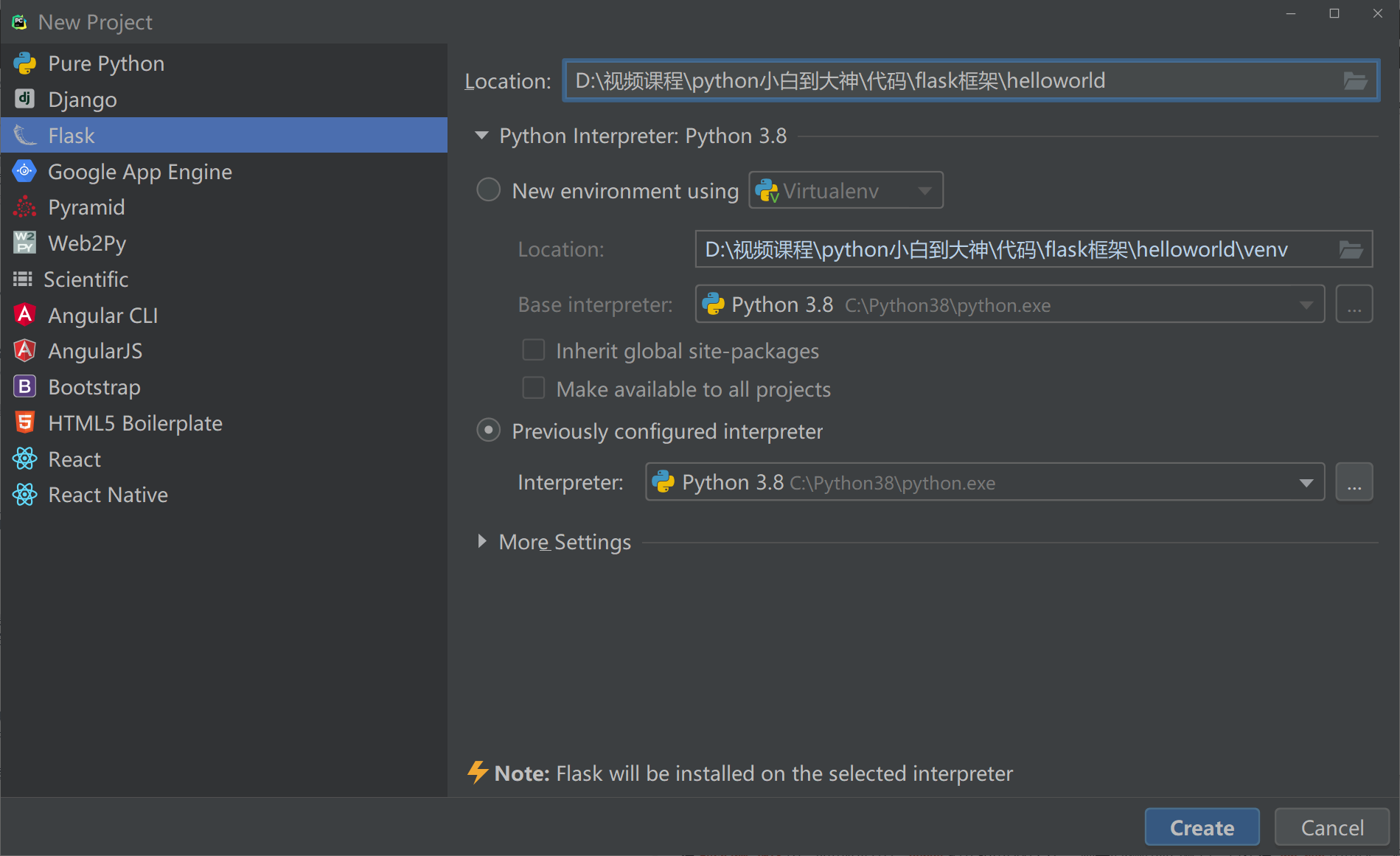Viewport: 1400px width, 856px height.
Task: Select Previously configured interpreter radio button
Action: [x=488, y=431]
